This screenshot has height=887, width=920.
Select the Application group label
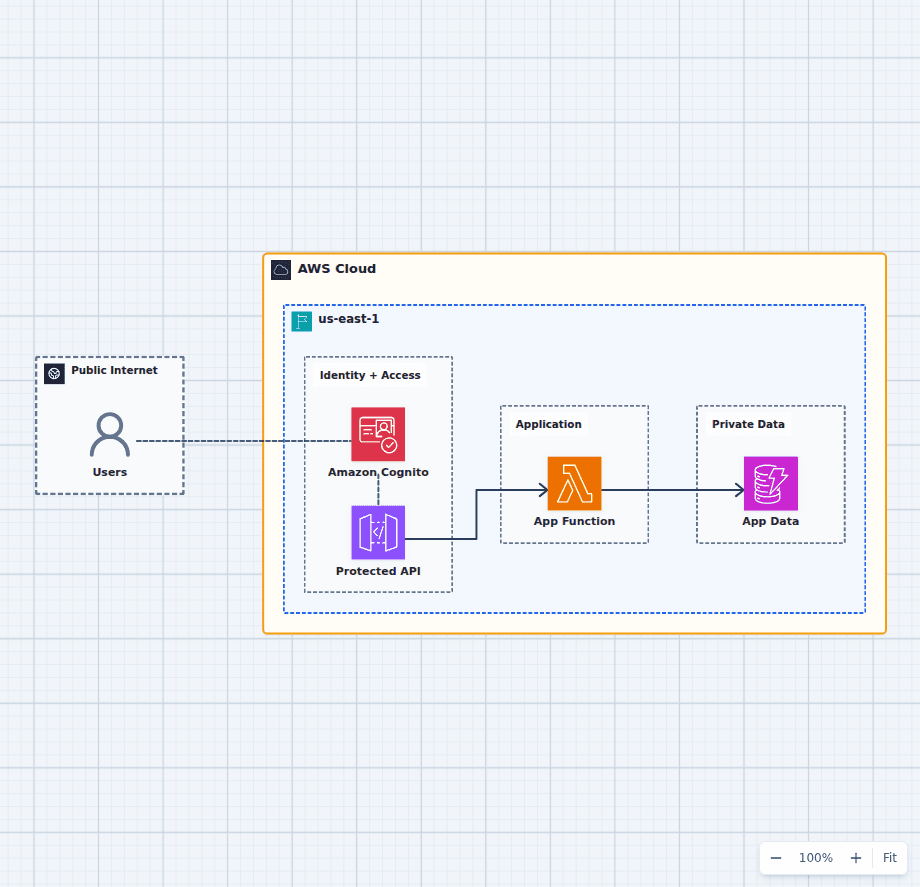tap(549, 424)
